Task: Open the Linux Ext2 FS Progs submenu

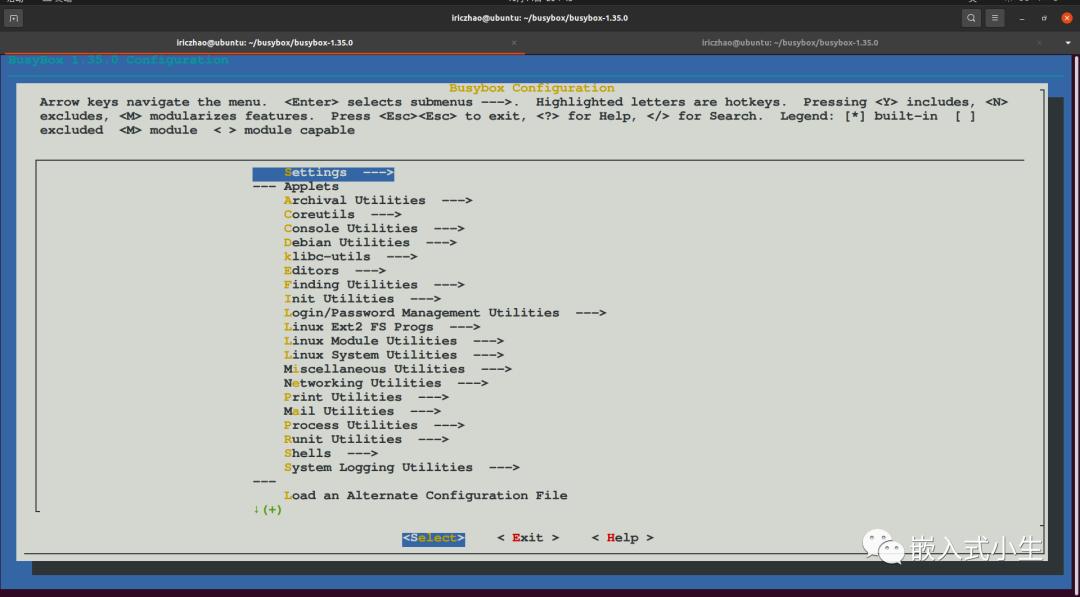Action: 382,327
